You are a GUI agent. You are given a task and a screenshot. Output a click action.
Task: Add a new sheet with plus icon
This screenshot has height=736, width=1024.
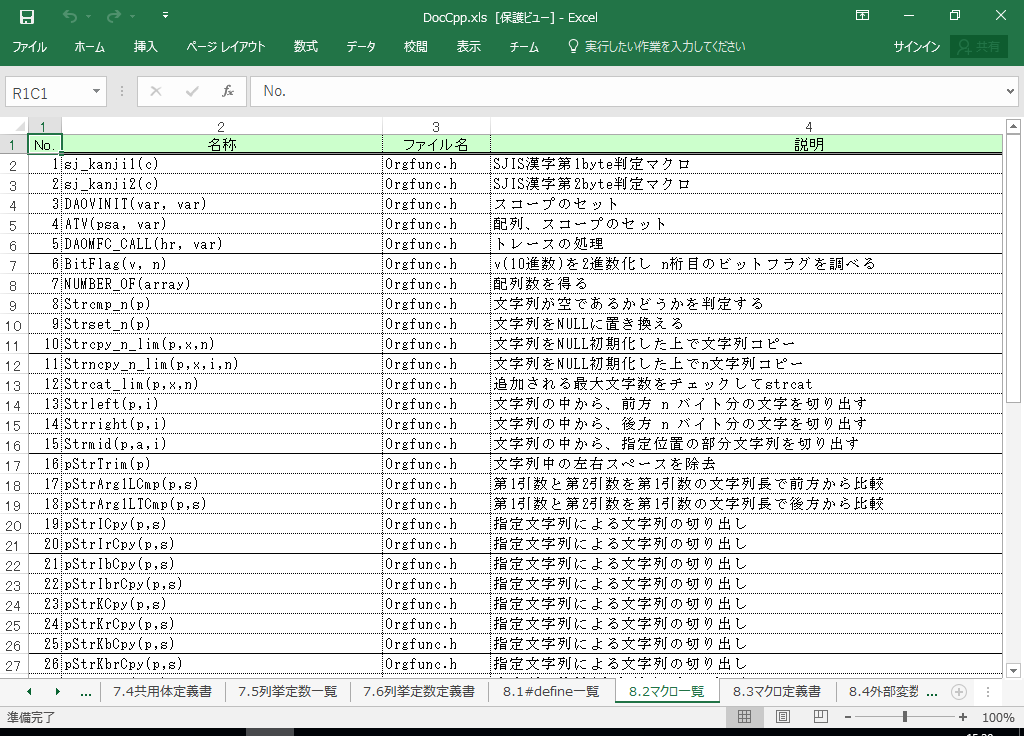[x=958, y=691]
